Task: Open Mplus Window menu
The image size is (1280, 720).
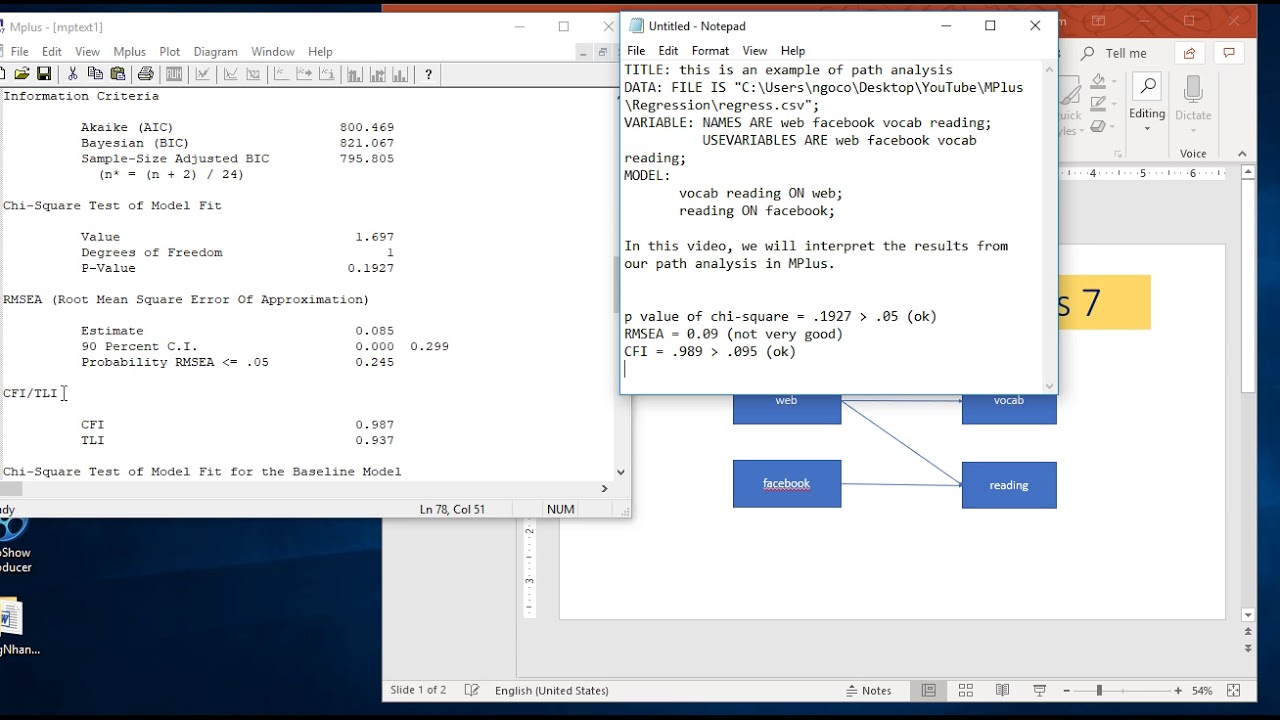Action: click(x=273, y=52)
